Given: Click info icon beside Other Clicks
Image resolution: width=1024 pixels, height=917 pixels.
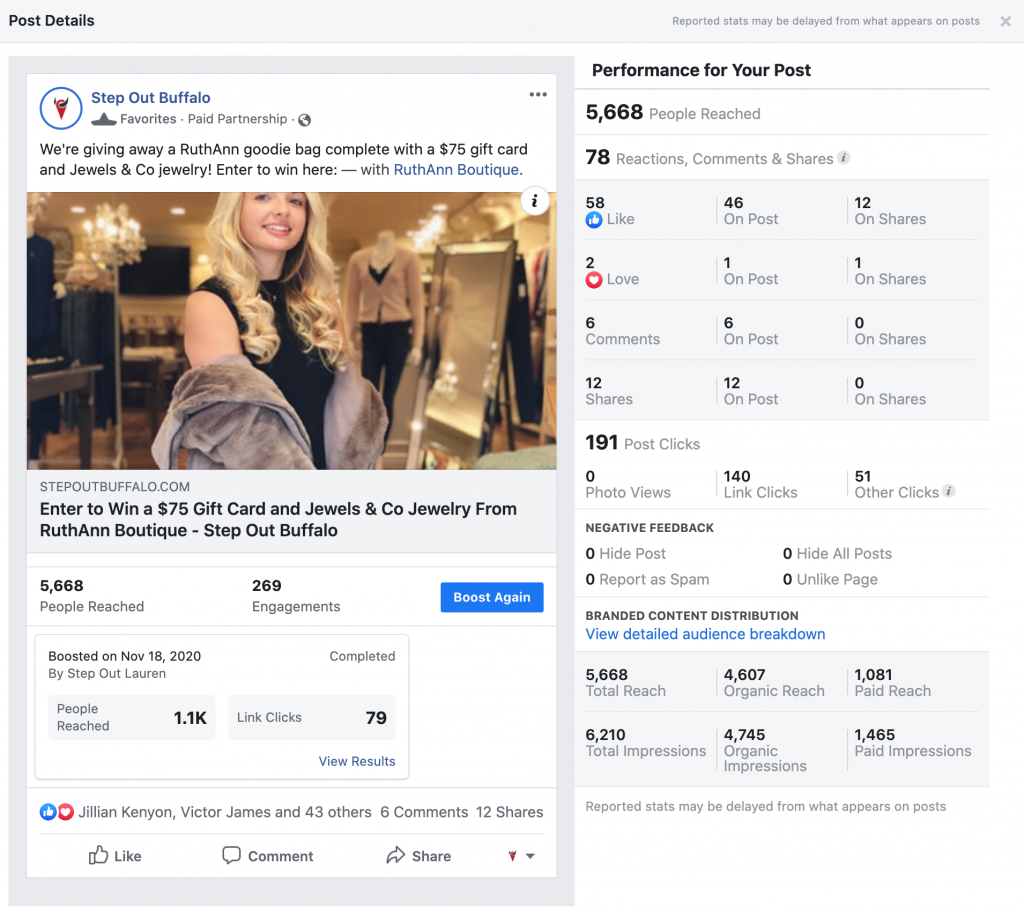Looking at the screenshot, I should coord(949,491).
